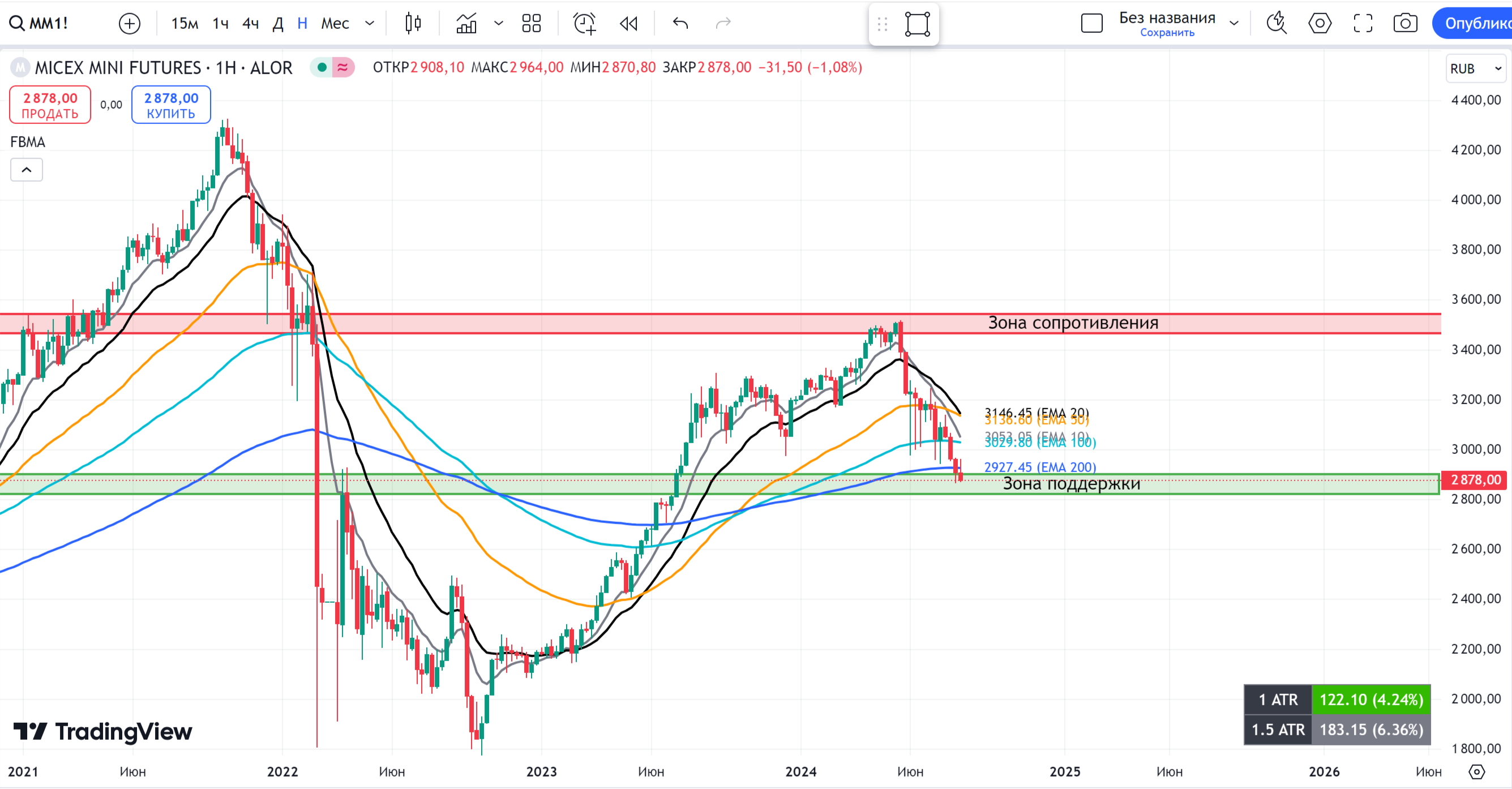Image resolution: width=1512 pixels, height=789 pixels.
Task: Create alert with clock plus icon
Action: pos(584,23)
